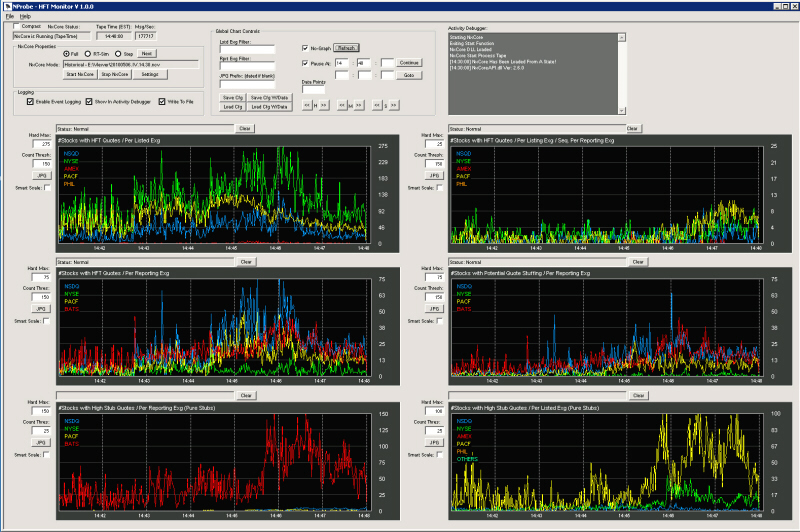Click JPG beside High Stub Quotes Per Reporting Exg chart

41,442
